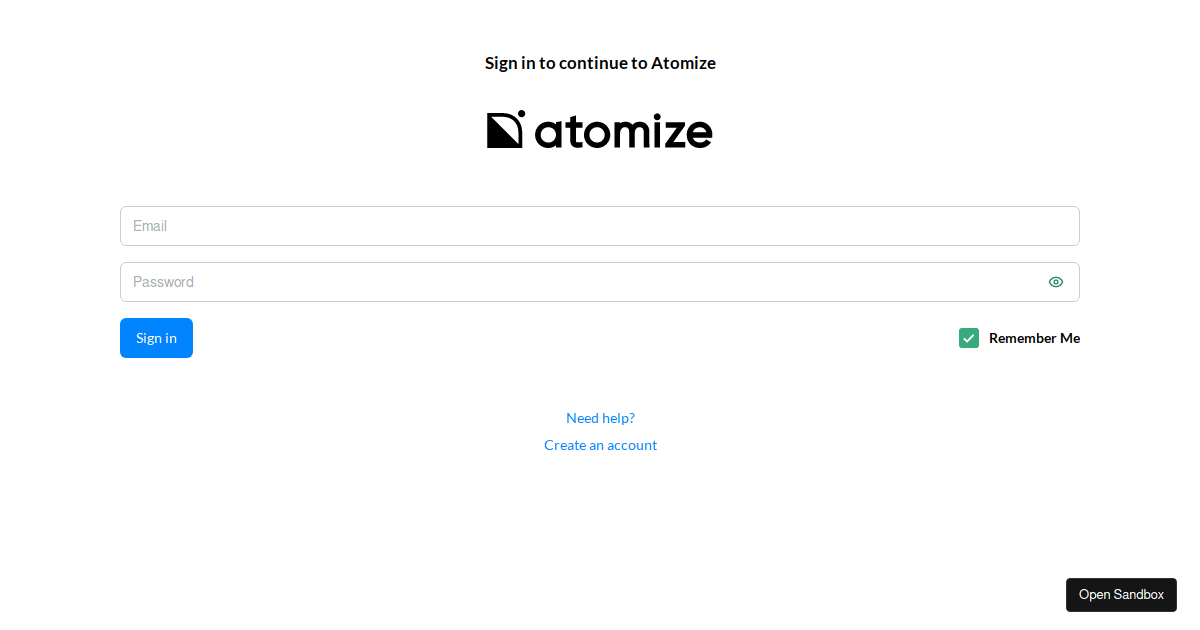Open the Need help? page

(600, 418)
